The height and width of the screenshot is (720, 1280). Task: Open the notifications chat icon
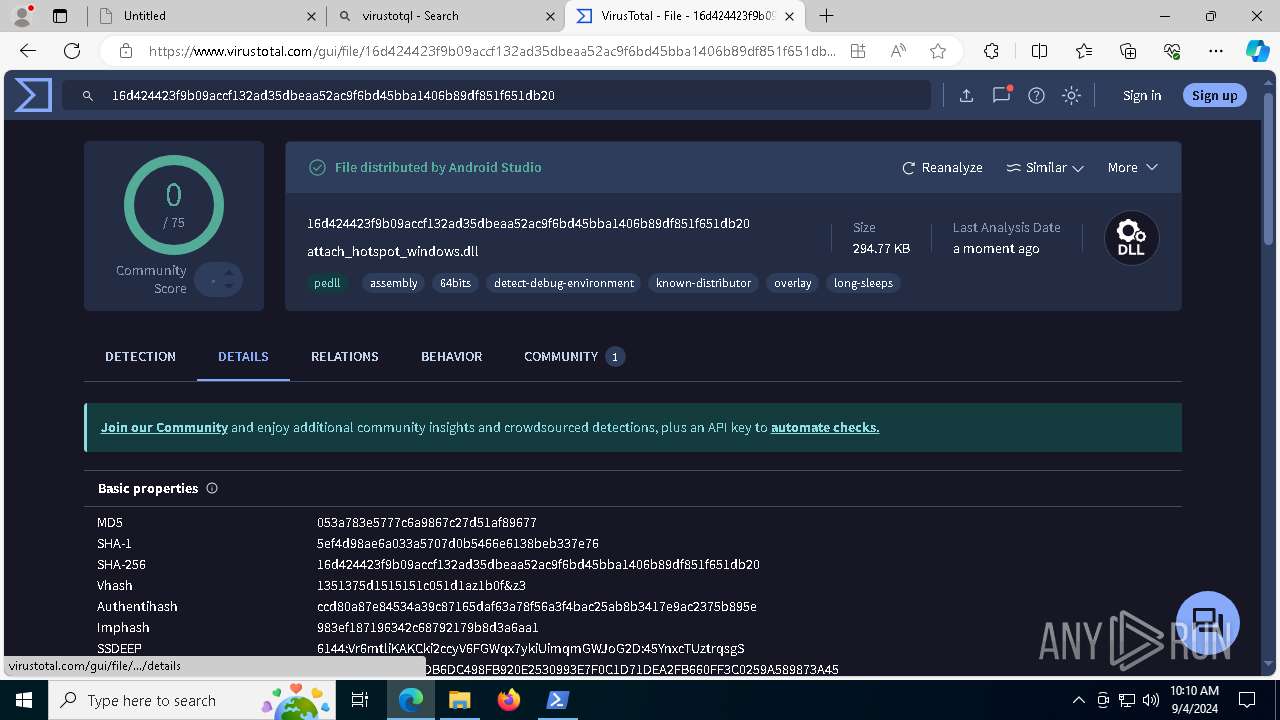coord(1001,95)
